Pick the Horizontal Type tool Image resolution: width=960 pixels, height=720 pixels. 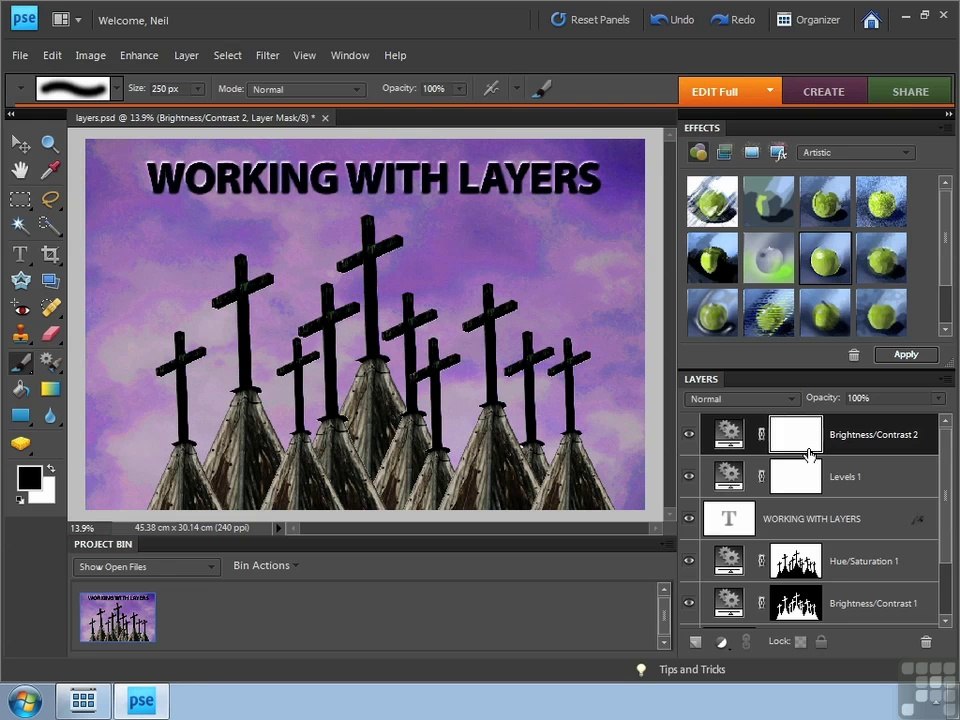[x=20, y=253]
